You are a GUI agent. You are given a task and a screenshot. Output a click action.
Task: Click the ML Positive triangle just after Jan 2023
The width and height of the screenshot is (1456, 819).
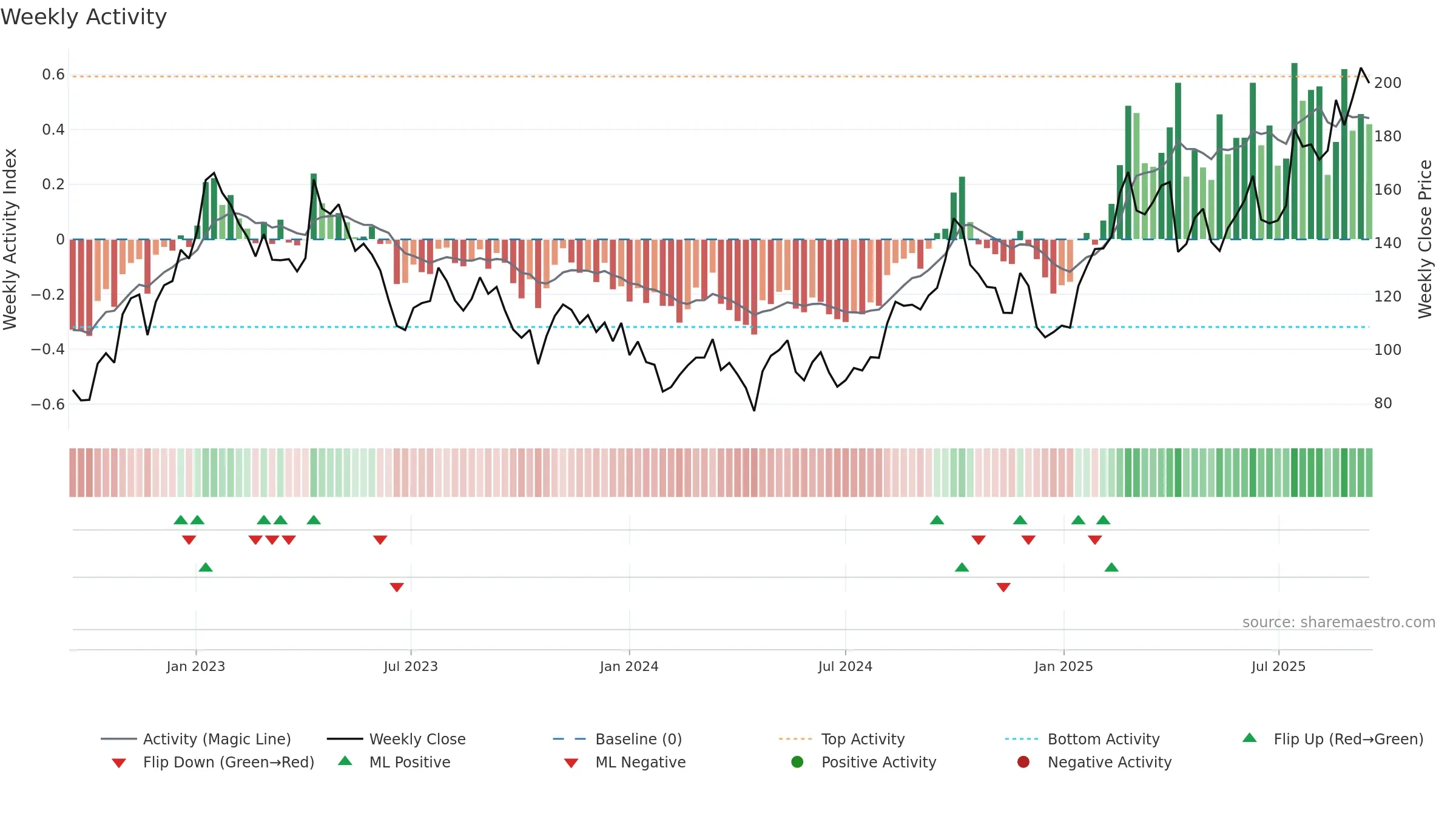[x=206, y=567]
